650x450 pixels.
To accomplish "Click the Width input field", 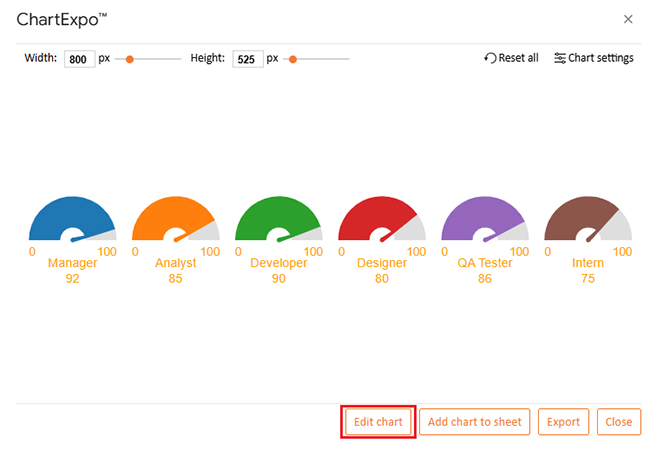I will point(79,59).
